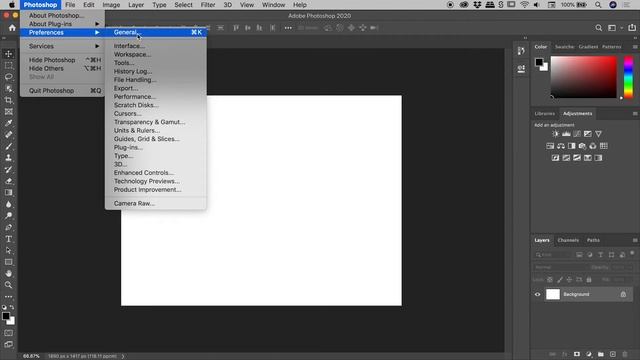Switch to the Swatches tab
Viewport: 640px width, 360px height.
point(564,47)
